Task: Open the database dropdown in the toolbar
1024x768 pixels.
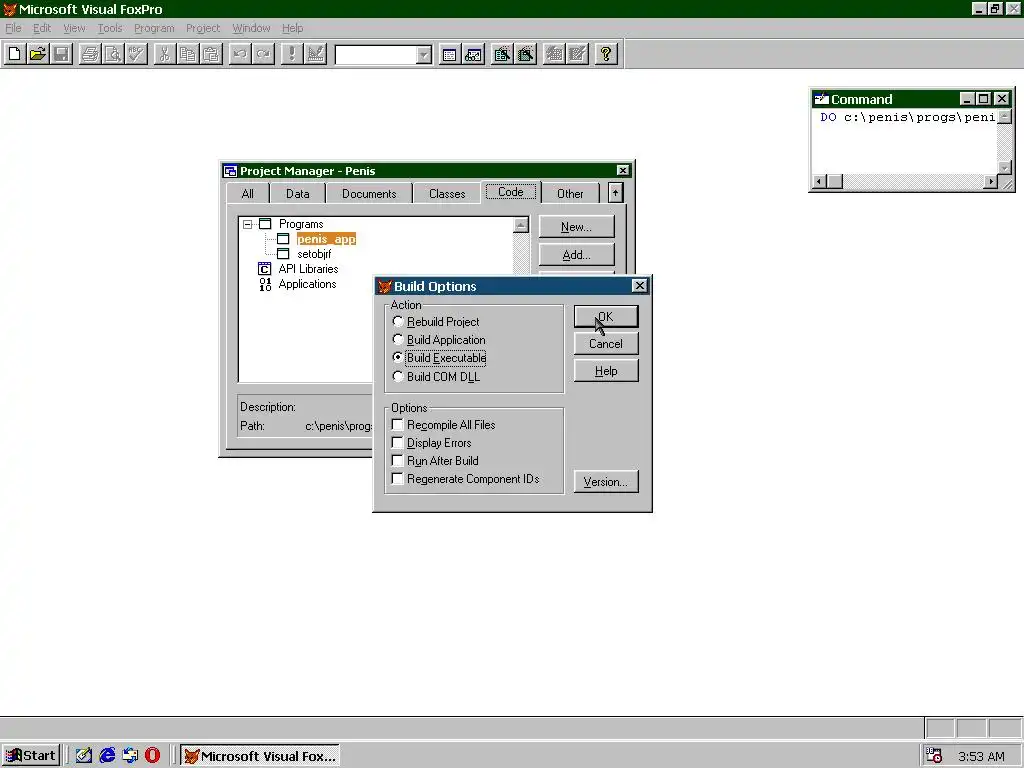Action: 424,55
